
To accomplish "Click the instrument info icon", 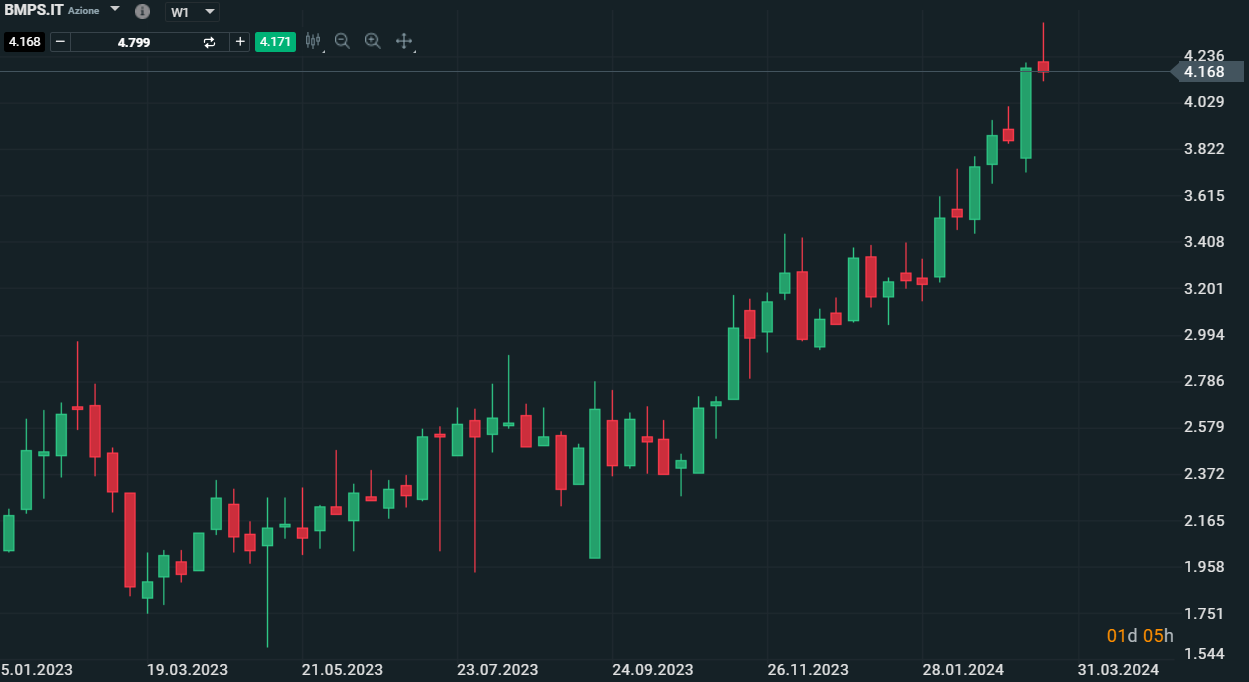I will pyautogui.click(x=142, y=12).
